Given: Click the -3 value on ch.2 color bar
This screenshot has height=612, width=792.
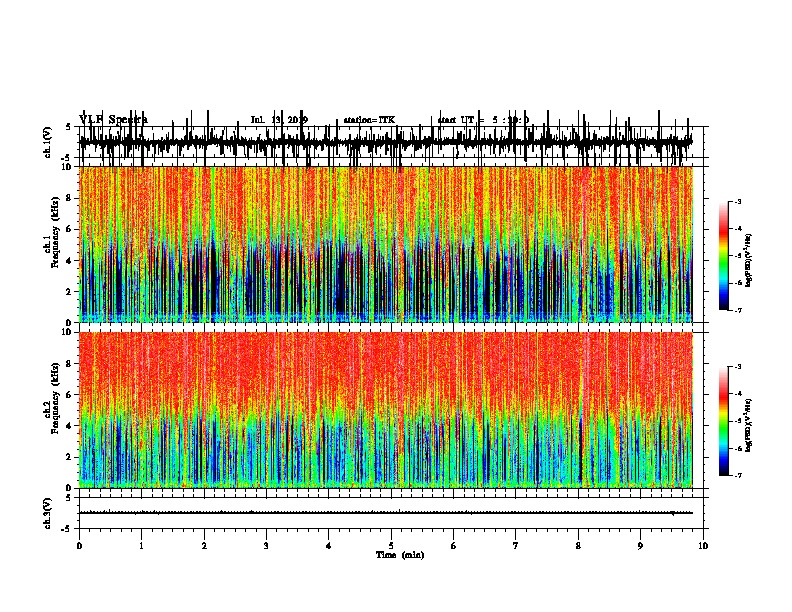Looking at the screenshot, I should [x=737, y=367].
